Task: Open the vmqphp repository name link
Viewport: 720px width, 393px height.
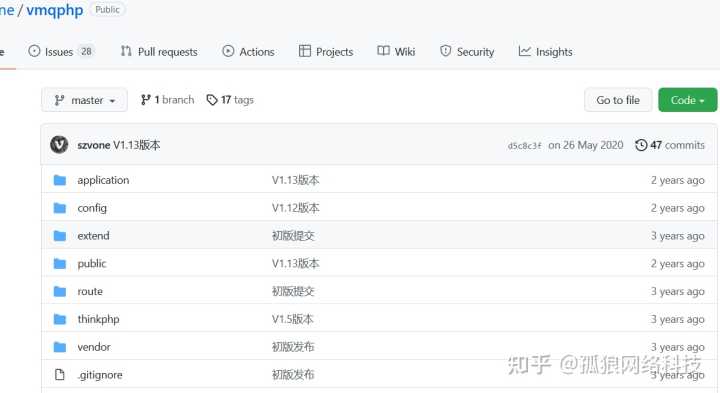Action: (x=55, y=10)
